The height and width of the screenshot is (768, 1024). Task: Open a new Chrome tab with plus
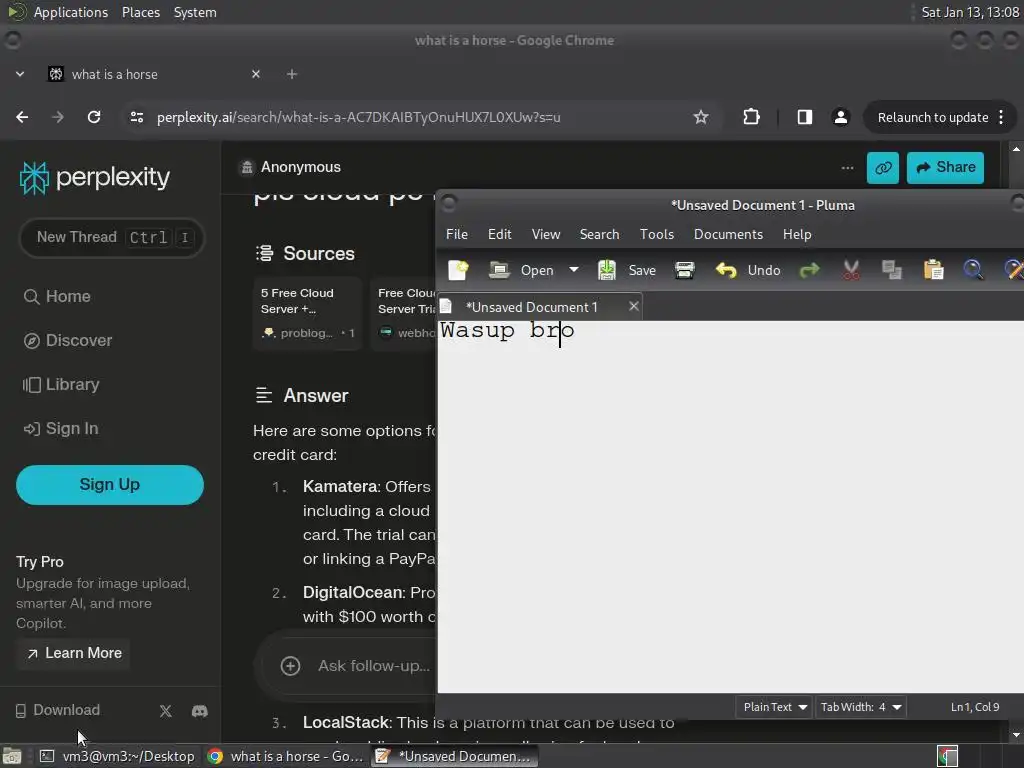tap(292, 74)
